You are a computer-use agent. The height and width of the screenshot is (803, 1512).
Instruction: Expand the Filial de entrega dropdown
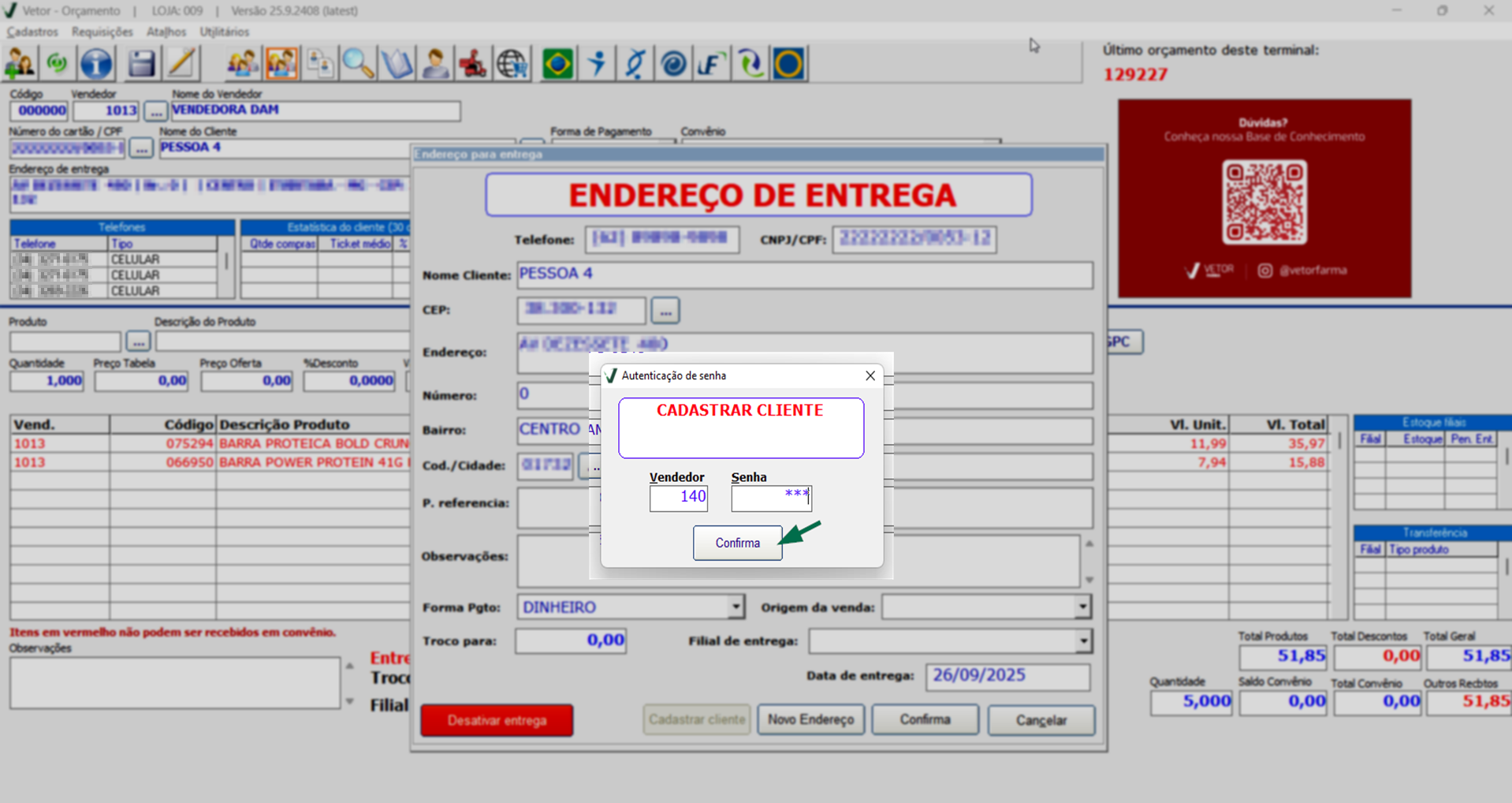pyautogui.click(x=1083, y=641)
